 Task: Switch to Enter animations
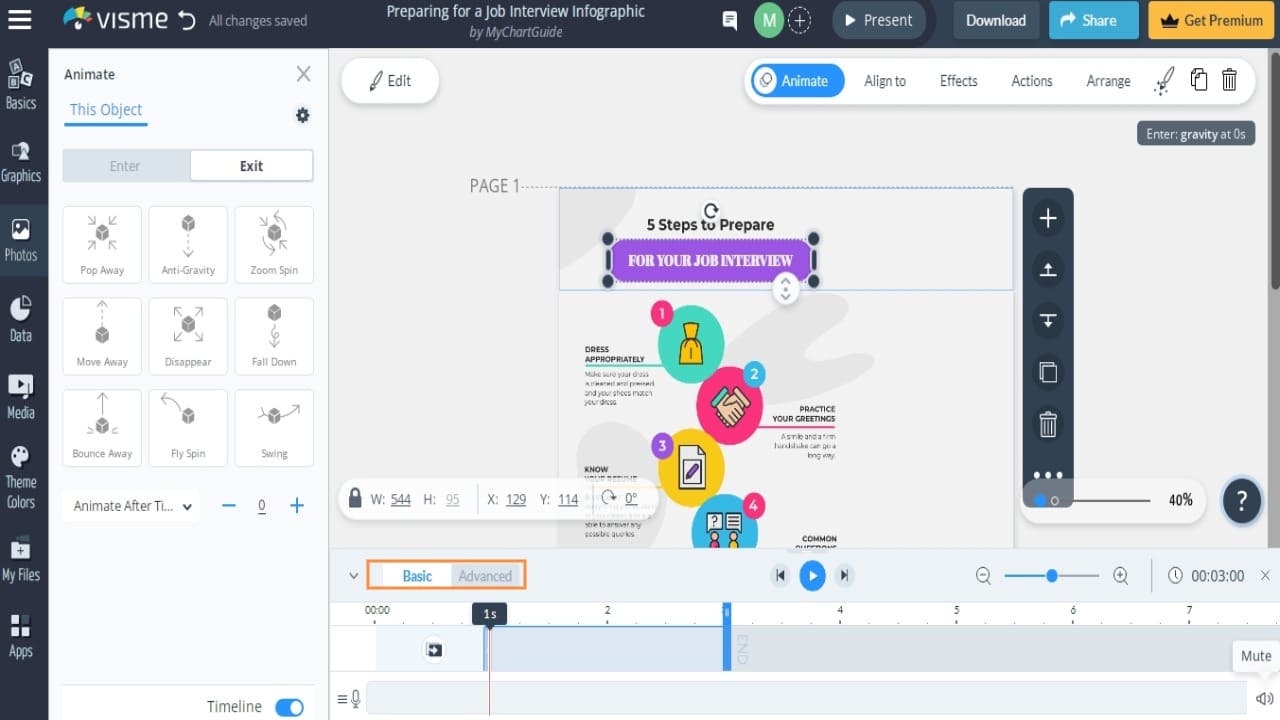pyautogui.click(x=125, y=166)
